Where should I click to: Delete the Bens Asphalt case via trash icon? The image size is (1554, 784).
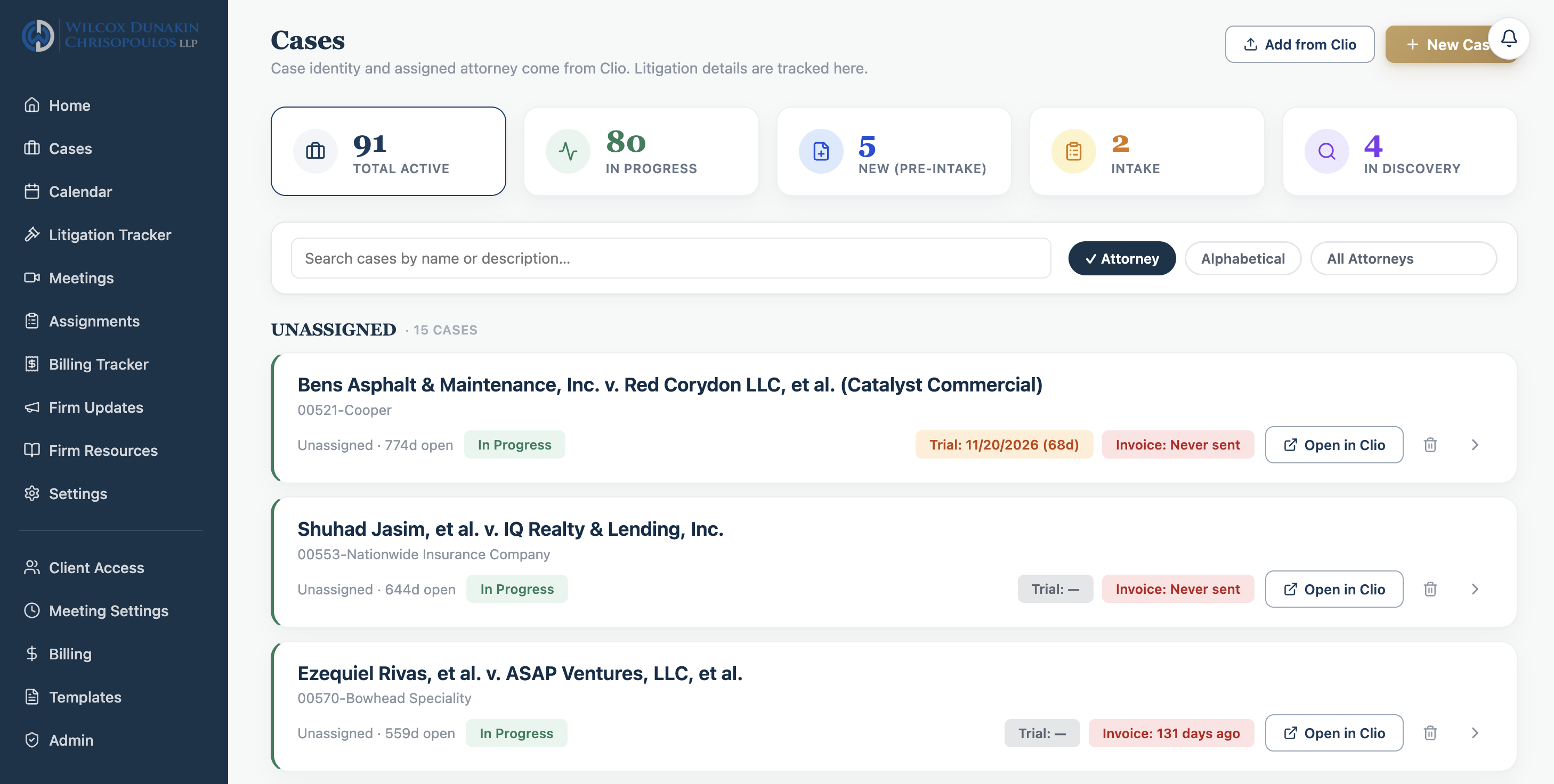[1430, 445]
